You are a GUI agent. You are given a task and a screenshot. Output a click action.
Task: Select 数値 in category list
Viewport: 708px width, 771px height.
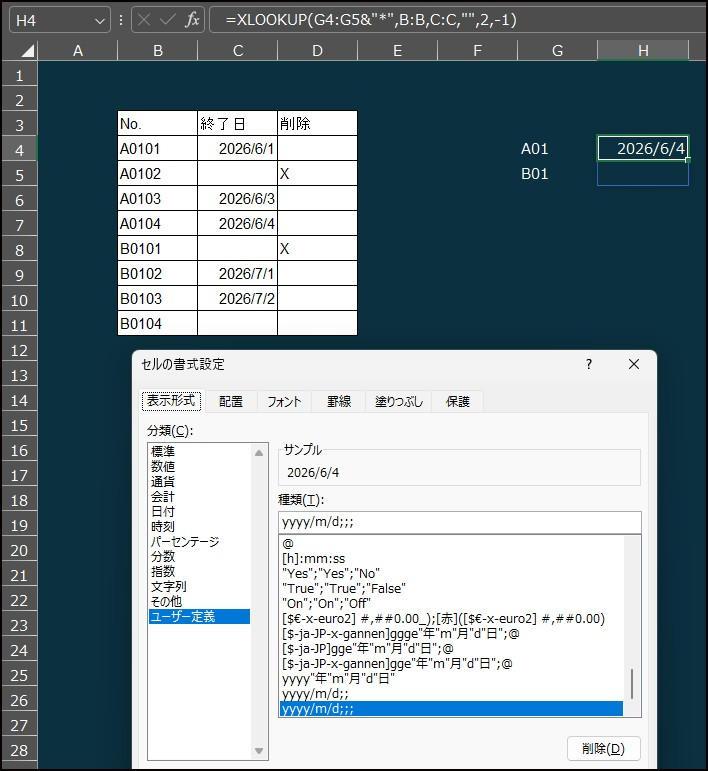[200, 466]
